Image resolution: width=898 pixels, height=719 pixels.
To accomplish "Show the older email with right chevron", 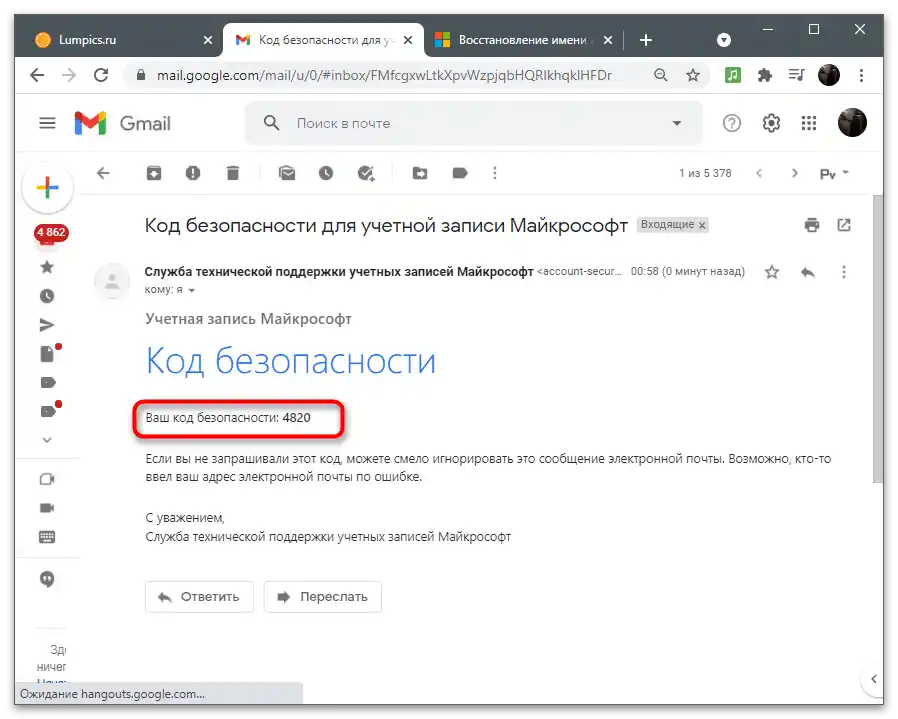I will [x=794, y=173].
